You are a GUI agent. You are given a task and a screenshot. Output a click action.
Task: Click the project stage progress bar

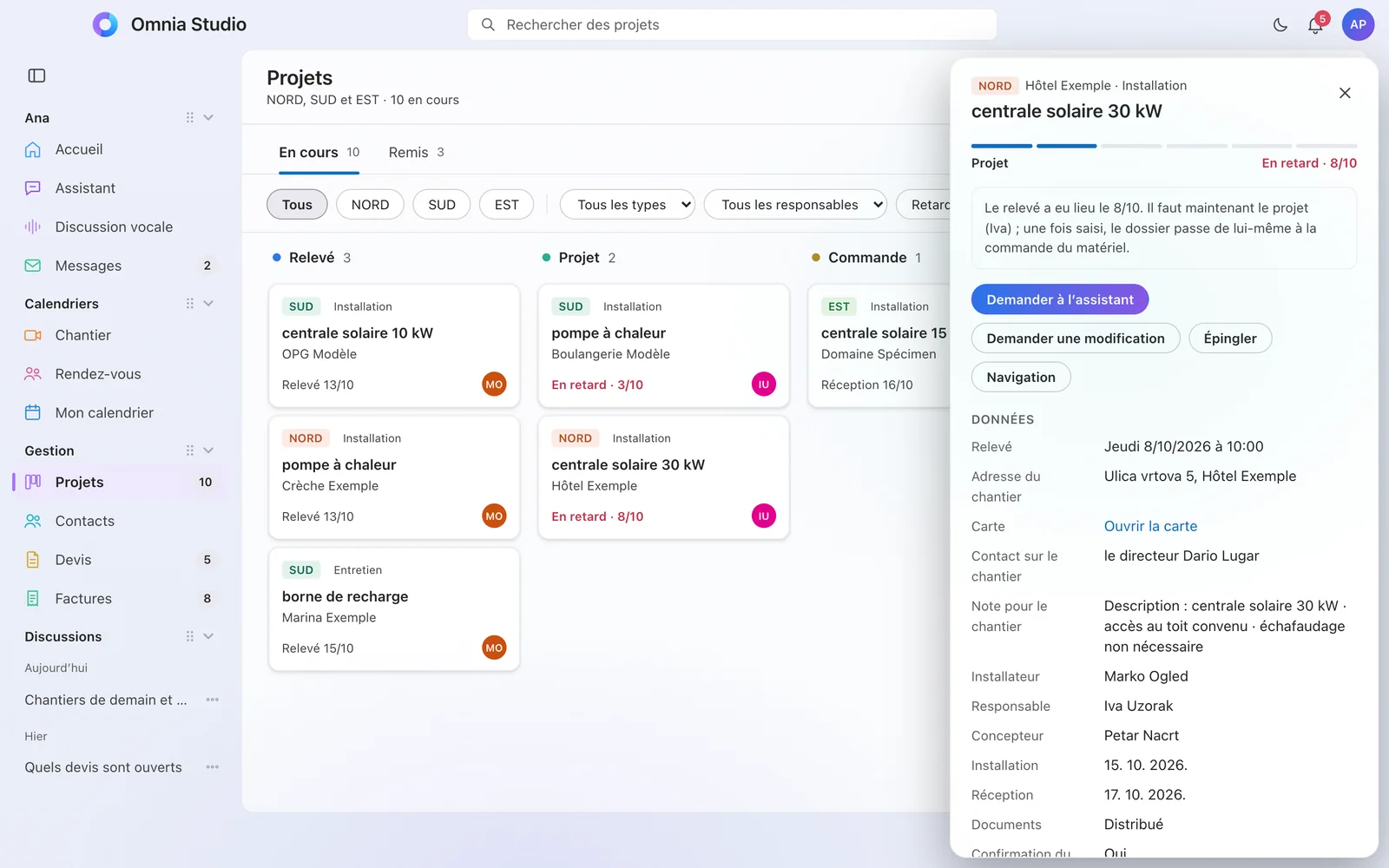(x=1164, y=146)
